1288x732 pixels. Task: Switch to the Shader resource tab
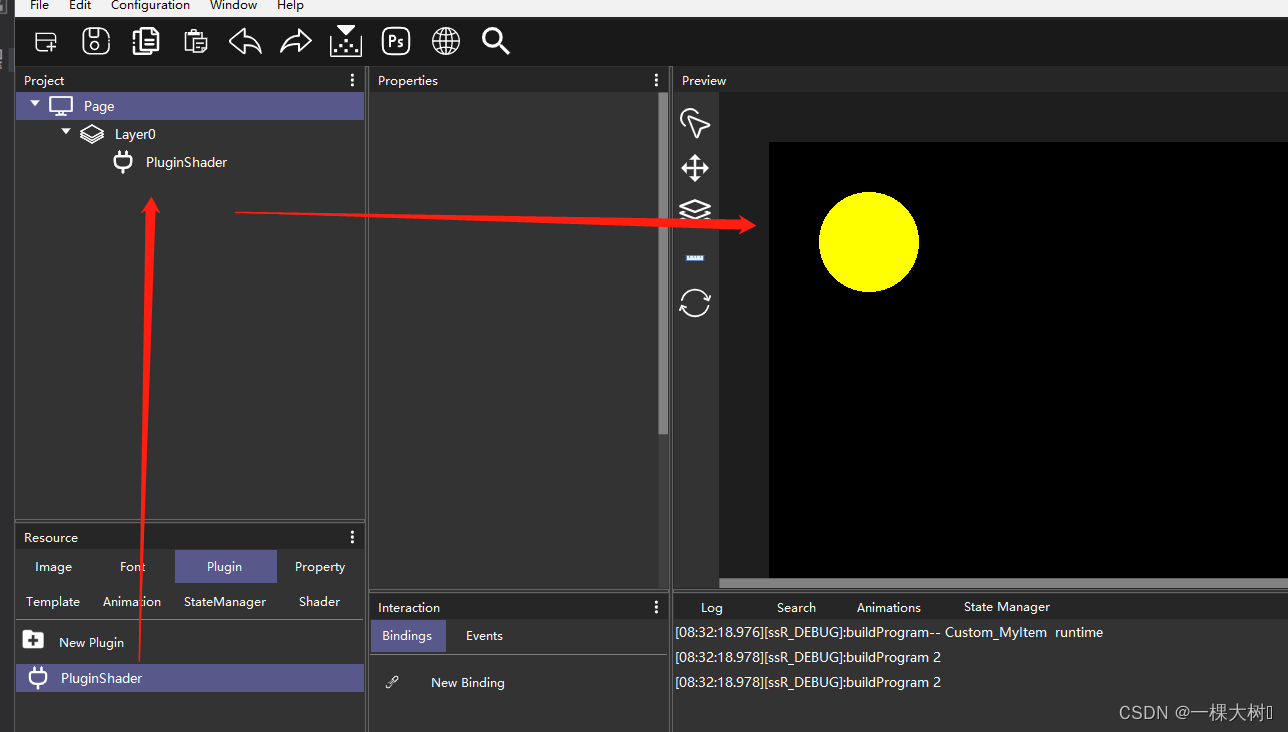pos(318,601)
